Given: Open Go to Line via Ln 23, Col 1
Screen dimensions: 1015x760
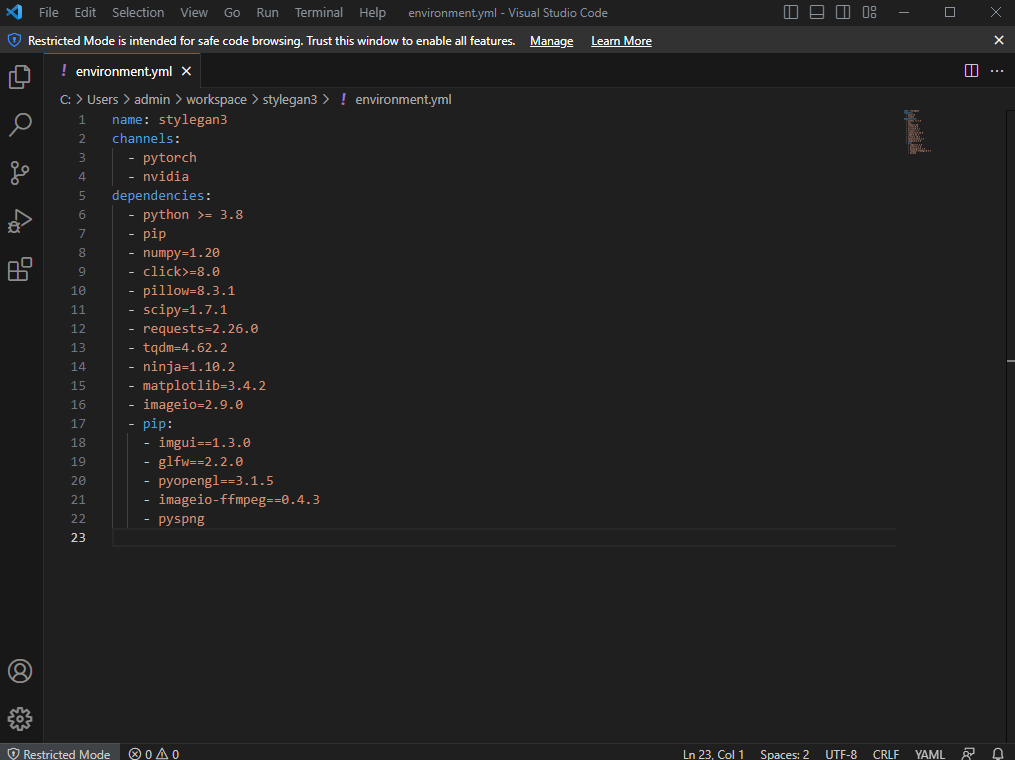Looking at the screenshot, I should [x=713, y=754].
